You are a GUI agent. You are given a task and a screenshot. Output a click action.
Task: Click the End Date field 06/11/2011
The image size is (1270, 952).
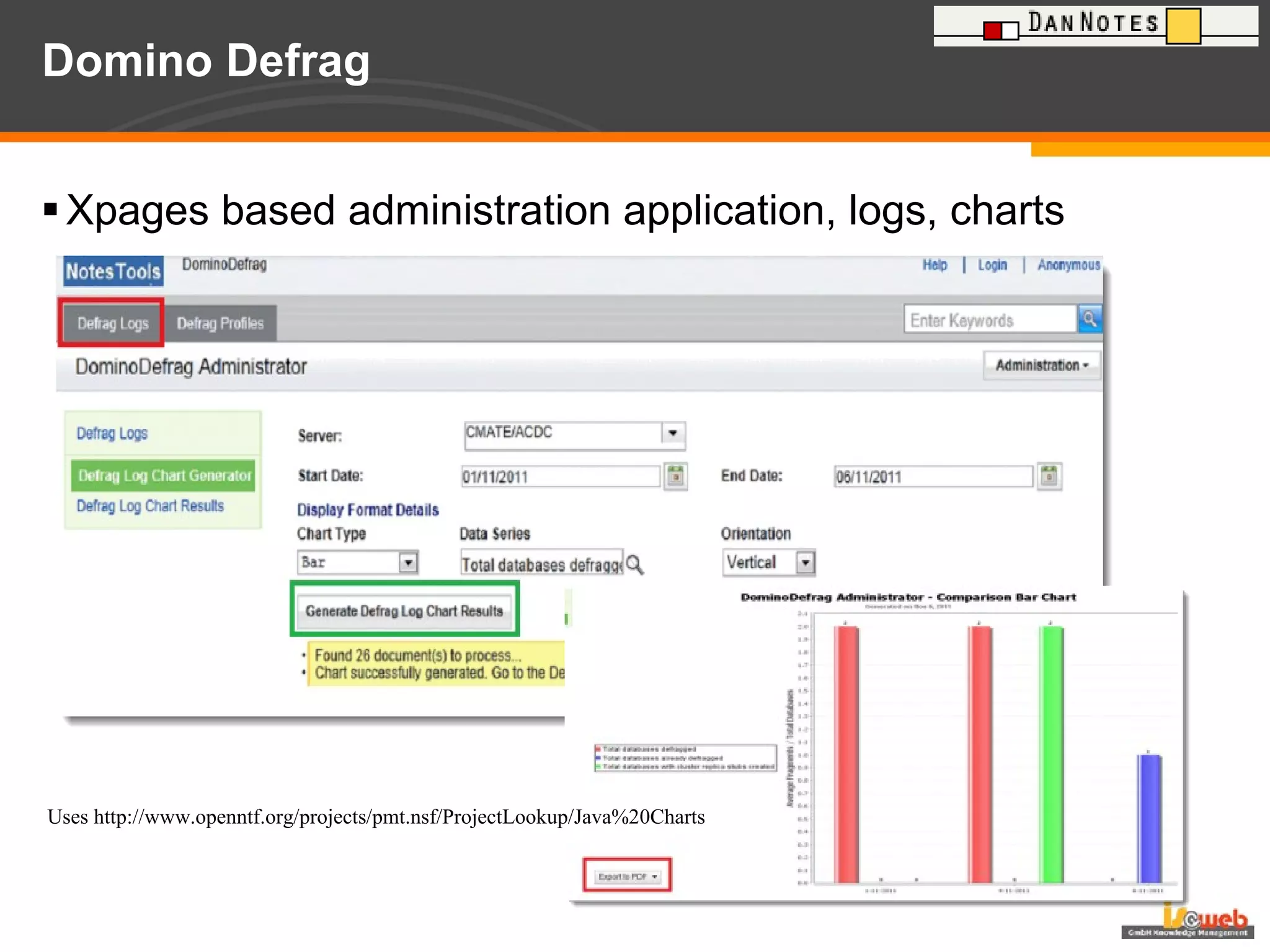tap(933, 477)
